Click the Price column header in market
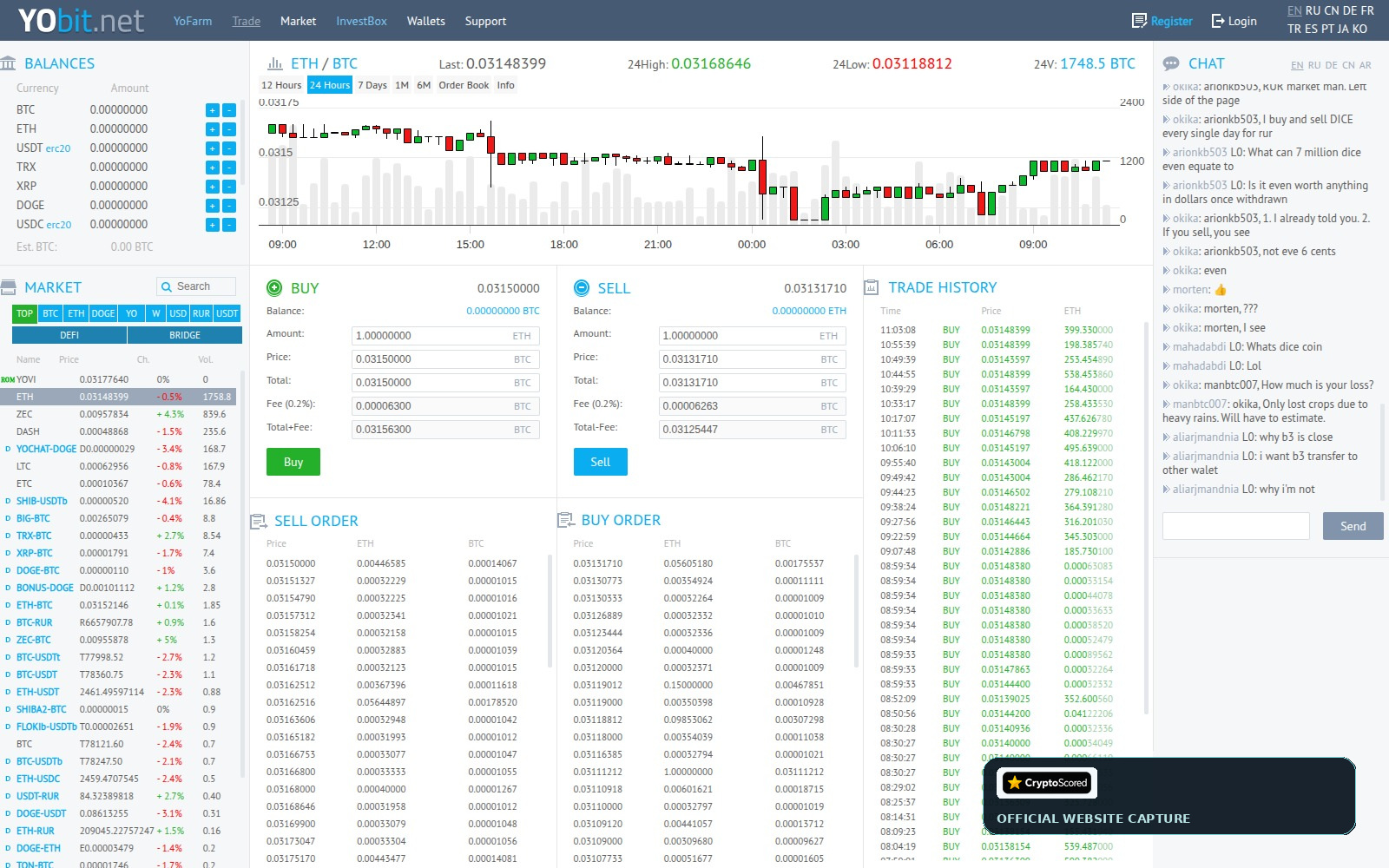This screenshot has height=868, width=1389. (69, 359)
